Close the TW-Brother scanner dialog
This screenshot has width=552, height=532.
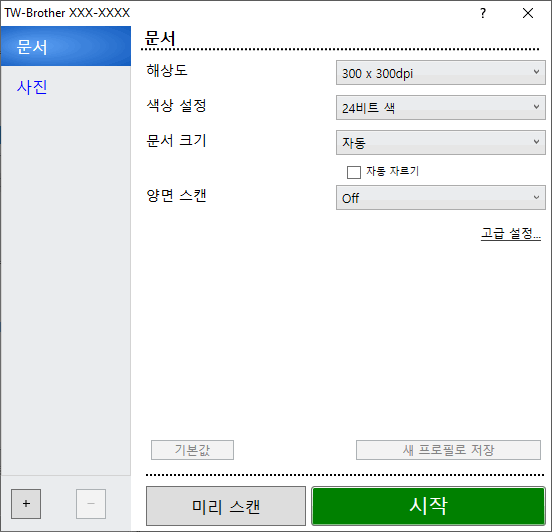(528, 13)
